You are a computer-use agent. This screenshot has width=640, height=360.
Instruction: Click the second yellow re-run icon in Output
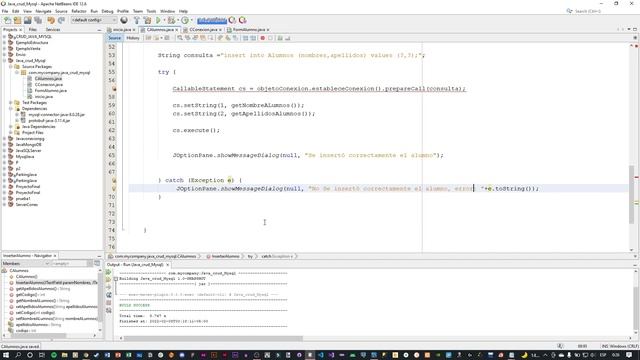pos(109,280)
